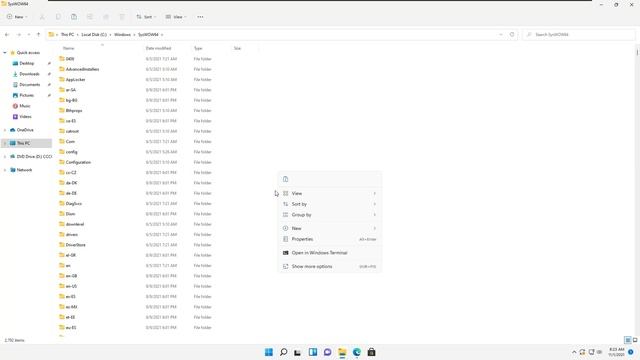Choose Open in Windows Terminal

tap(330, 253)
